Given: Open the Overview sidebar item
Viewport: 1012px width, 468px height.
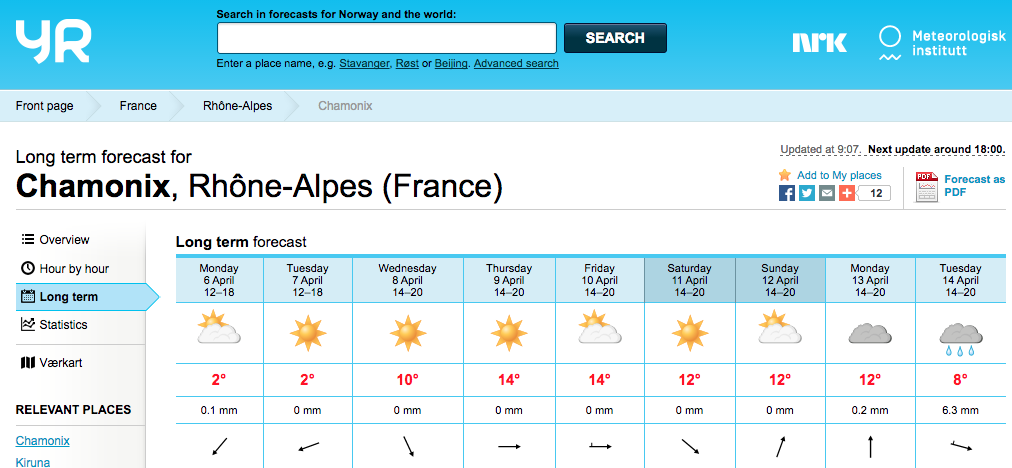Looking at the screenshot, I should [64, 240].
